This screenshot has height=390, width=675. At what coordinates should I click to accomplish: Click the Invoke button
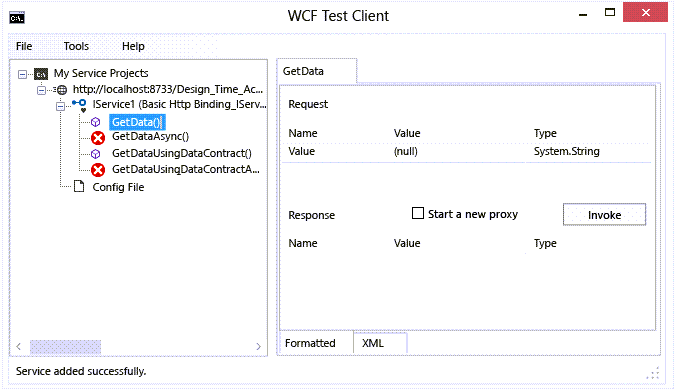604,215
